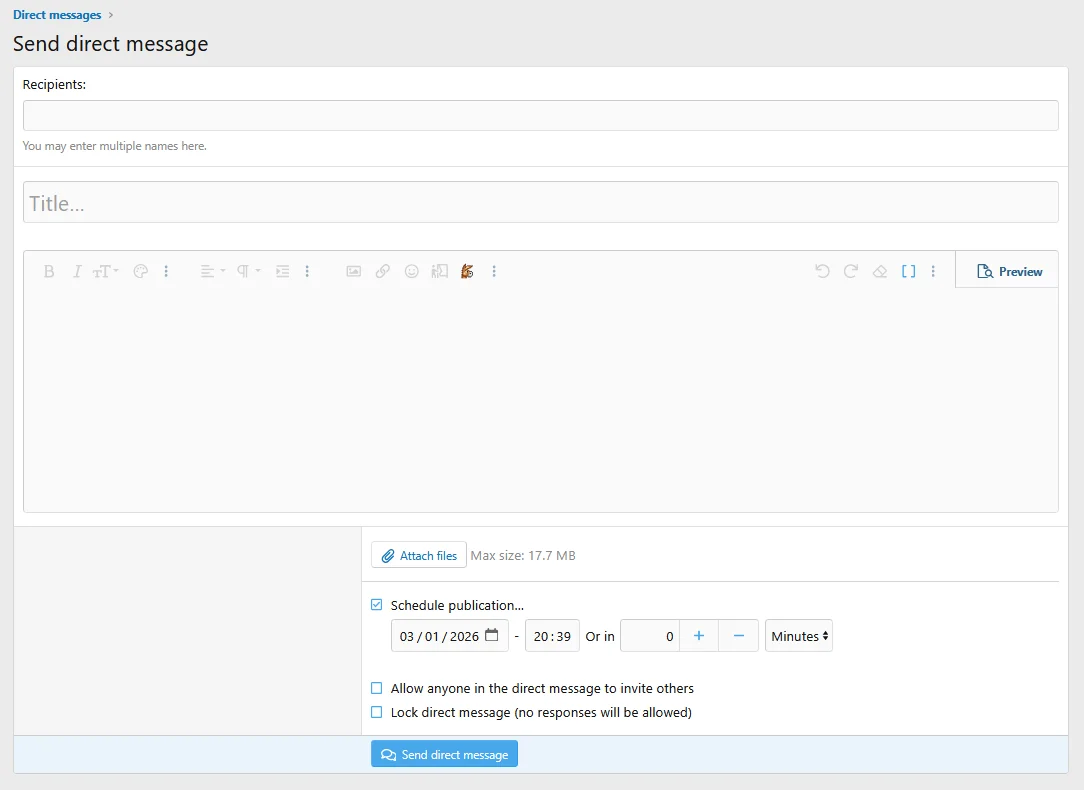Insert an image into the message
The height and width of the screenshot is (790, 1084).
(353, 271)
